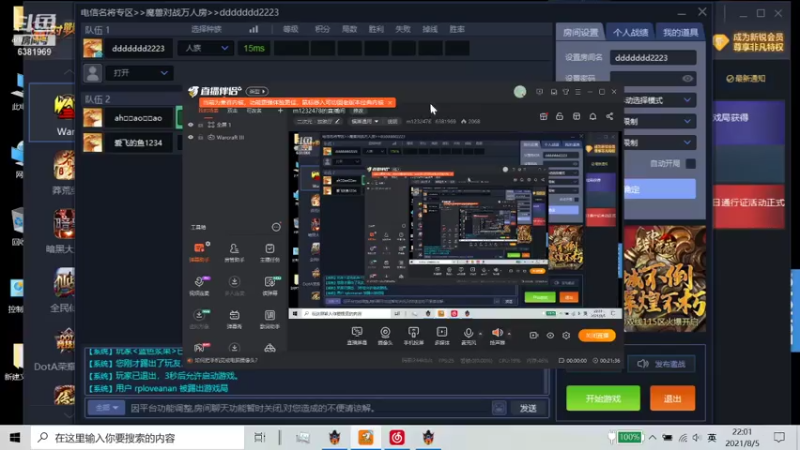This screenshot has height=450, width=800.
Task: Open the 弹幕助手 danmaku assistant tool
Action: coord(199,252)
